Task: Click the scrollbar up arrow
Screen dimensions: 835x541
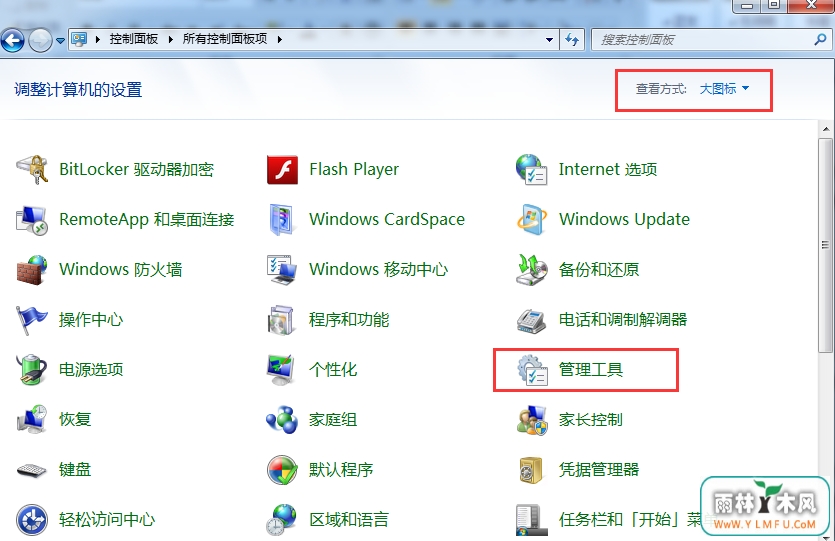Action: (826, 129)
